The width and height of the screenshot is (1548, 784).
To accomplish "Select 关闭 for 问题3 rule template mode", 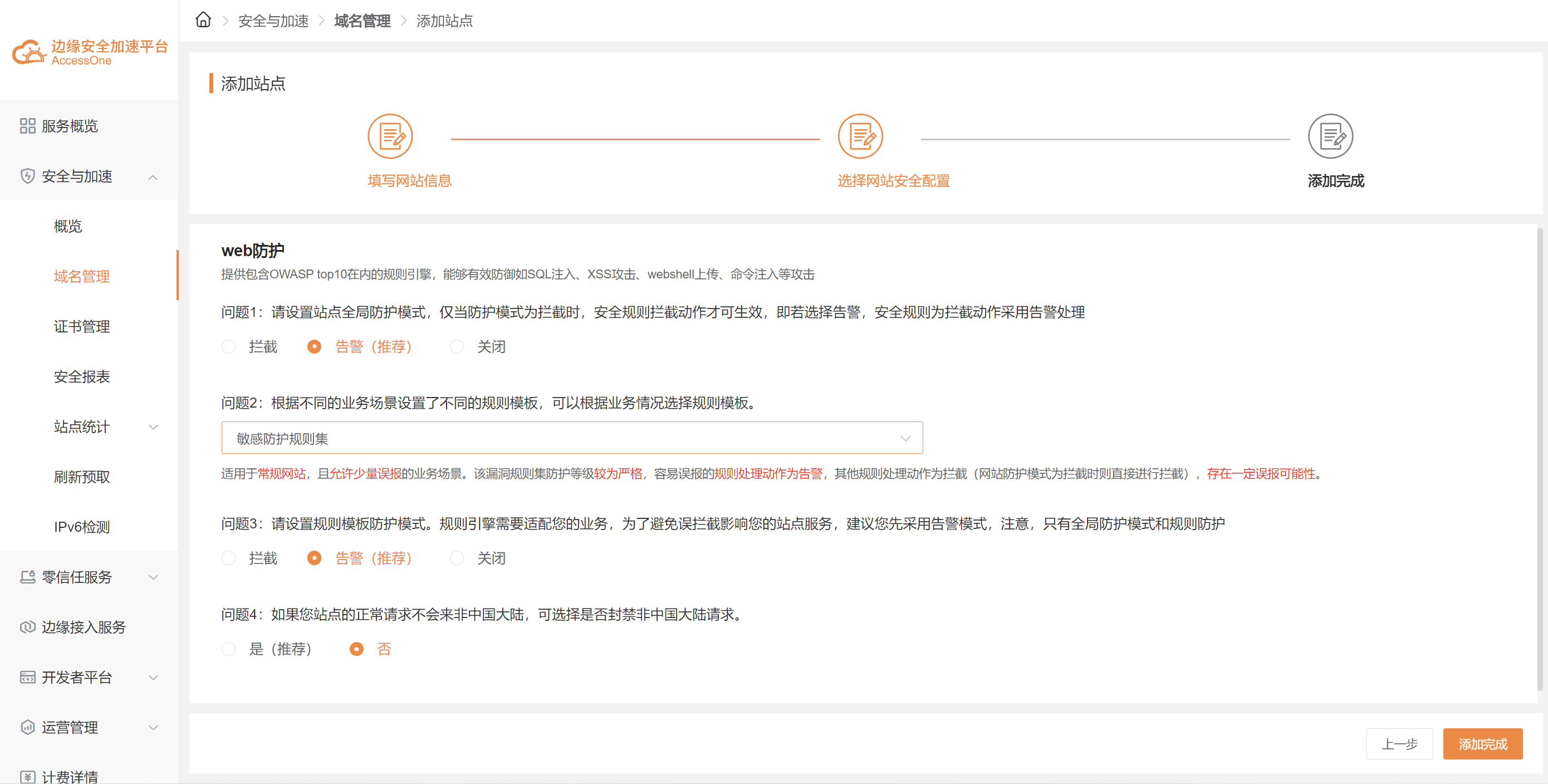I will pyautogui.click(x=457, y=558).
